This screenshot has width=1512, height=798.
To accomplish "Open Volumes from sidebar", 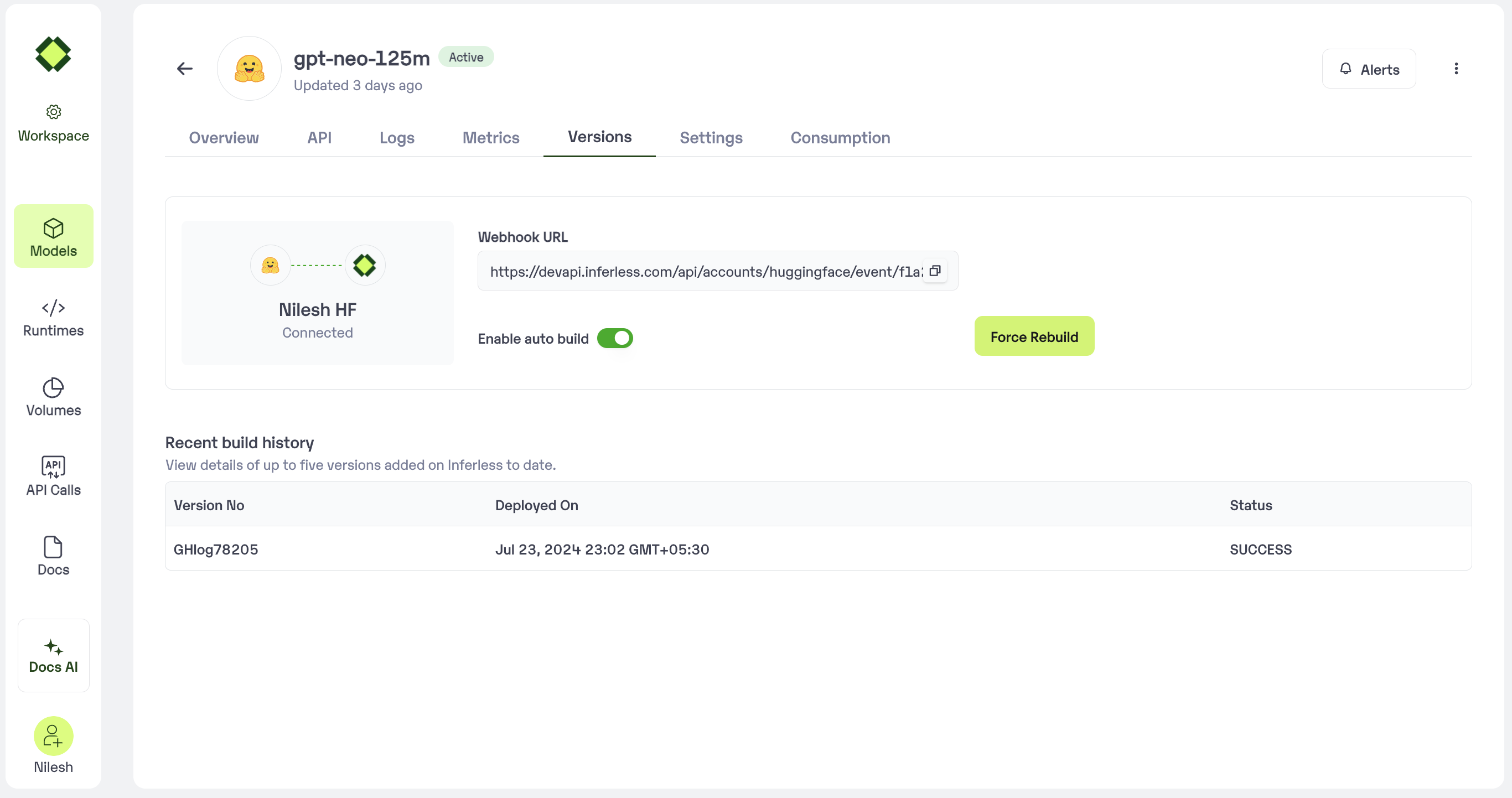I will [54, 397].
